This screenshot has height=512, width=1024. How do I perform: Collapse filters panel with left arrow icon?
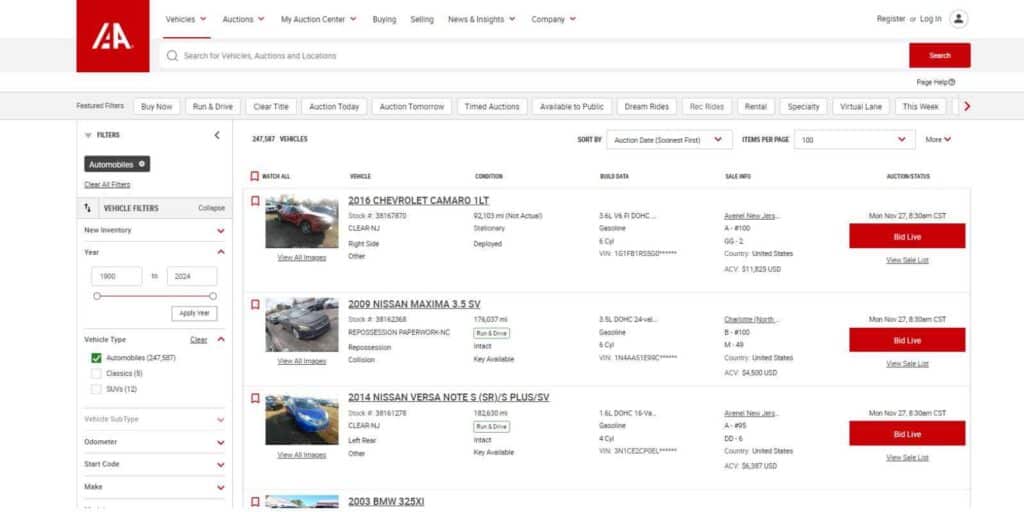pyautogui.click(x=217, y=135)
